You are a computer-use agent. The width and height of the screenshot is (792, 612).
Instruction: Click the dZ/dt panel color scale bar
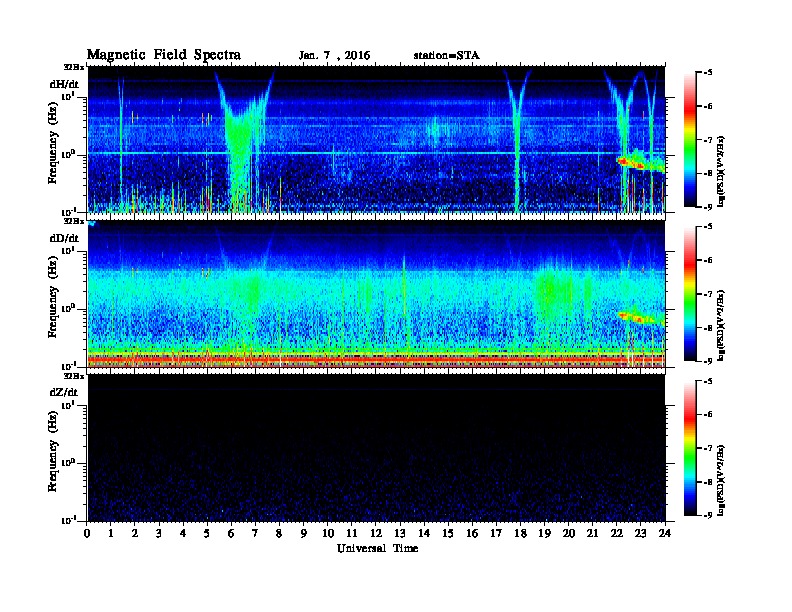coord(690,448)
